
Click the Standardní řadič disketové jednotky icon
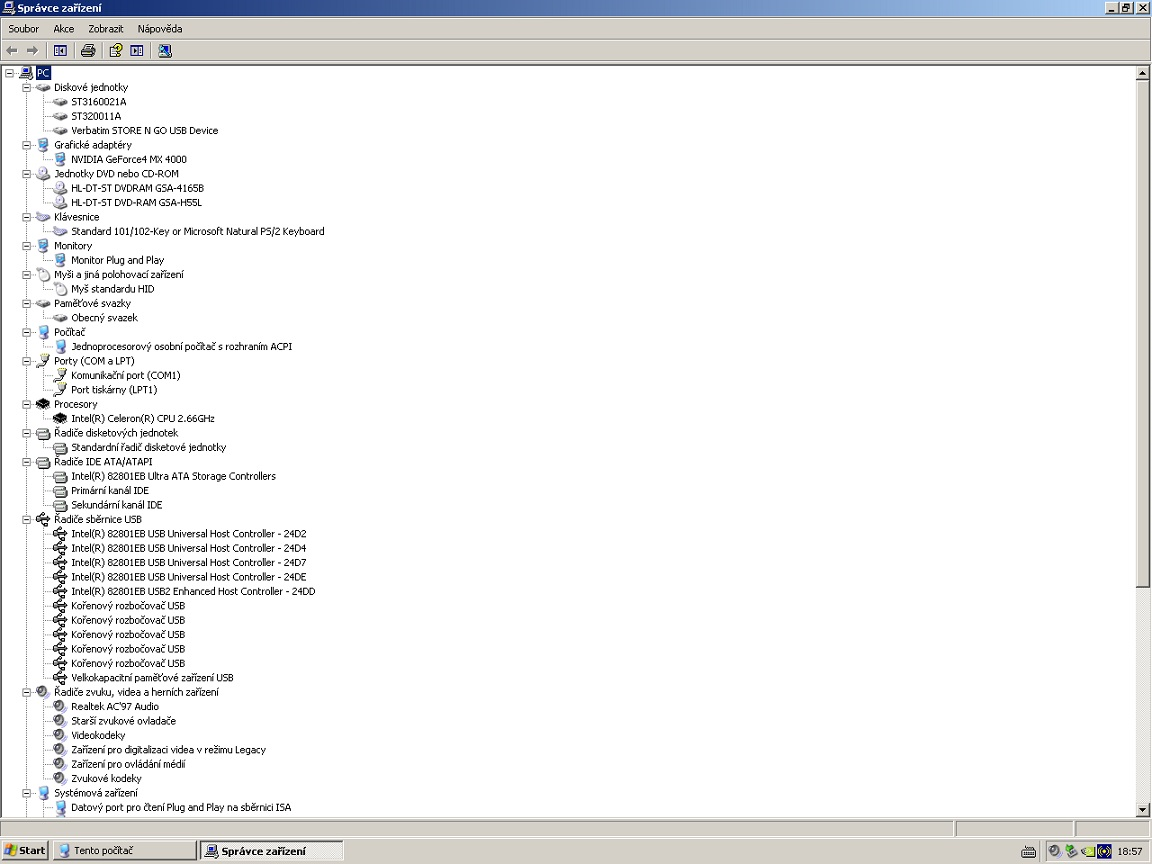pyautogui.click(x=60, y=447)
